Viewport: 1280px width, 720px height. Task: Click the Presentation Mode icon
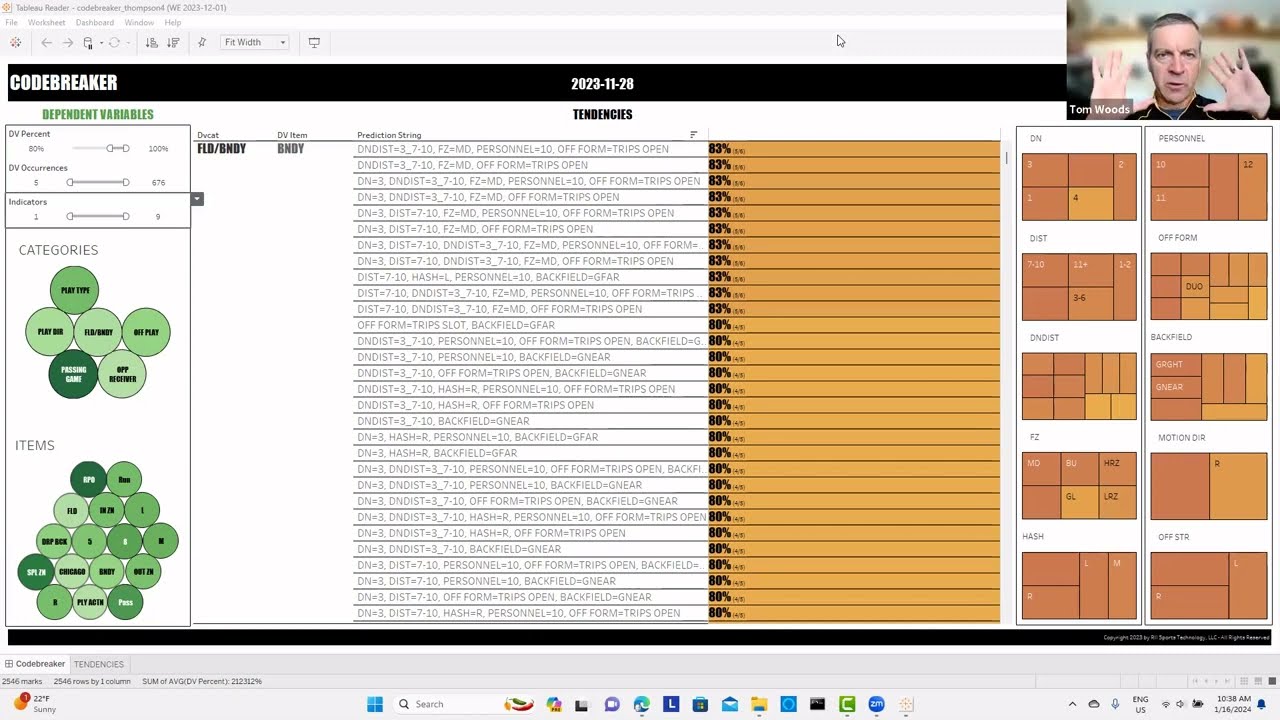pyautogui.click(x=314, y=42)
